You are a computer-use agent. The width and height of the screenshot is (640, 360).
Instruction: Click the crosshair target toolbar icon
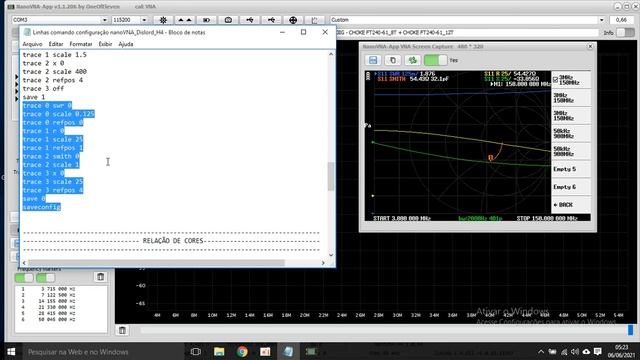point(293,20)
